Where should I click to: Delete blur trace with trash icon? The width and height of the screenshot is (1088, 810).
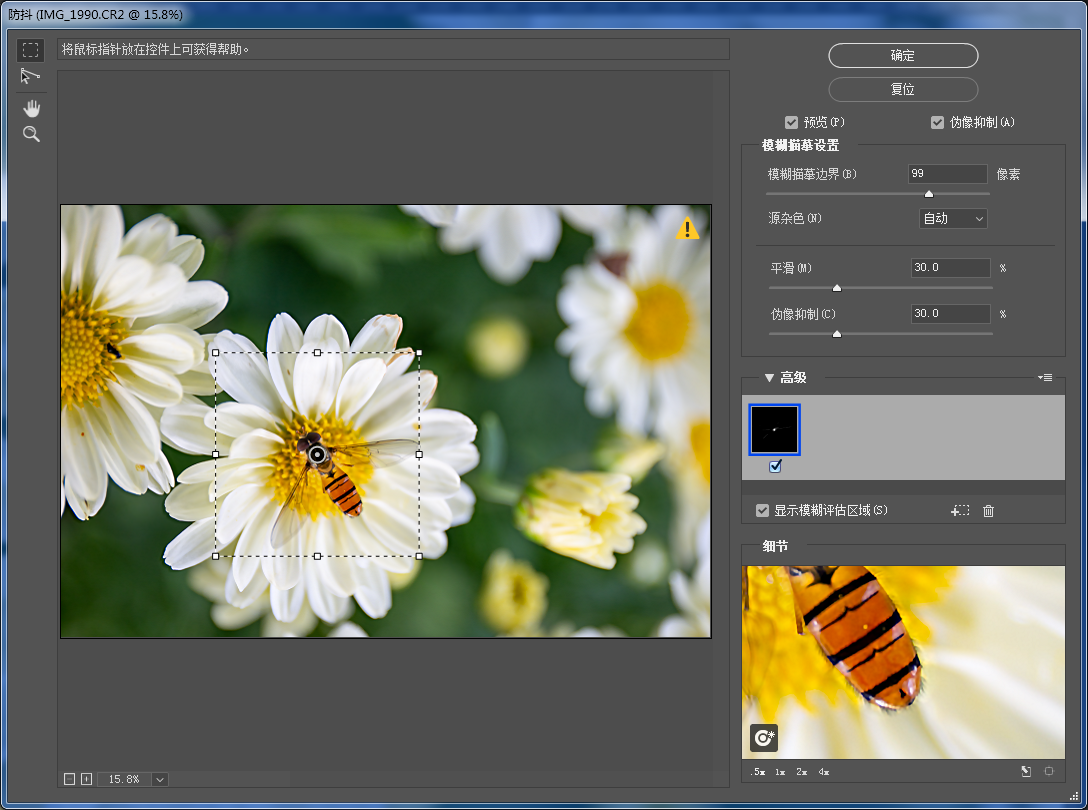click(988, 511)
